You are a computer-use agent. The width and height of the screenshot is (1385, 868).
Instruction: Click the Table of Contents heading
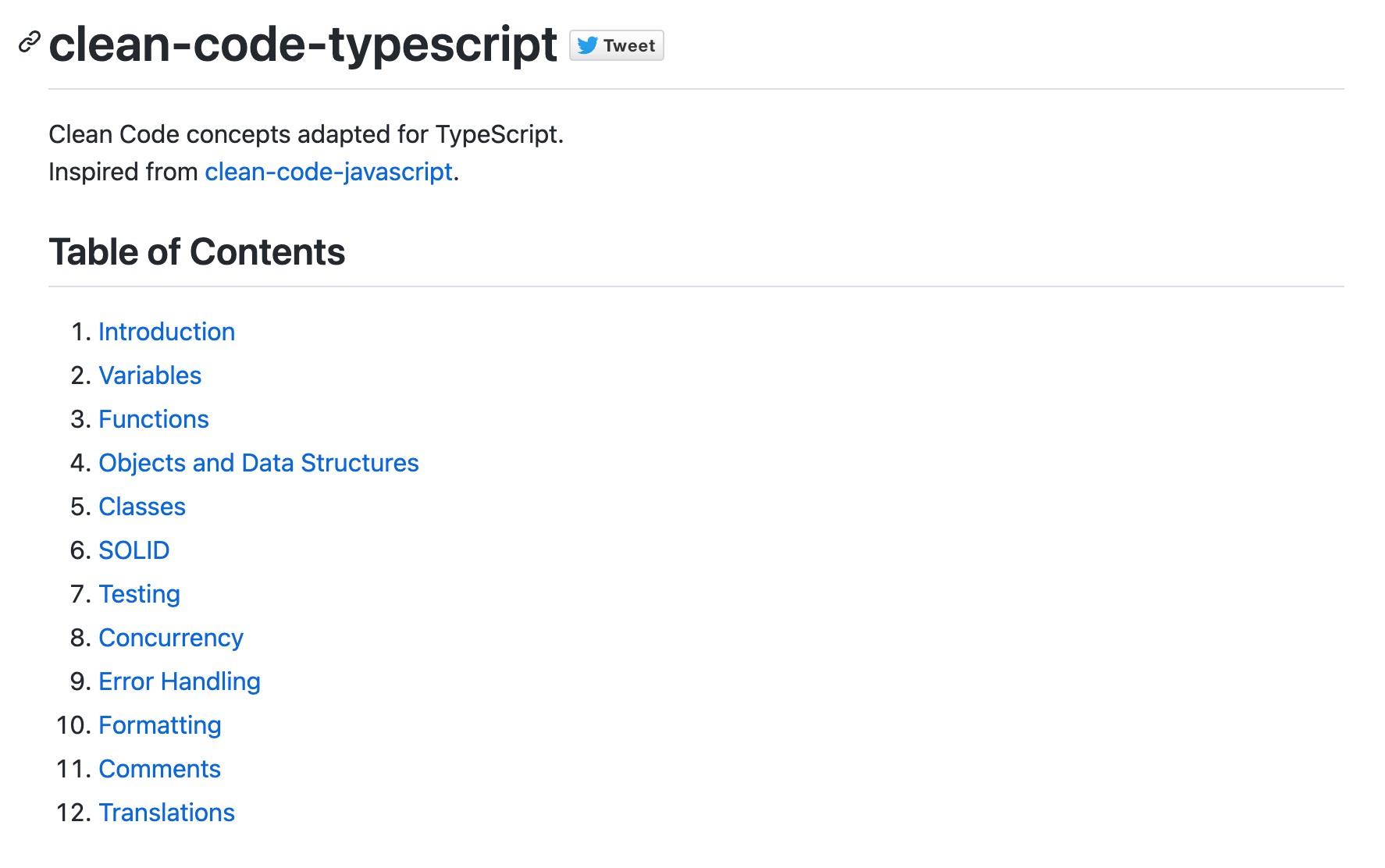[x=197, y=252]
